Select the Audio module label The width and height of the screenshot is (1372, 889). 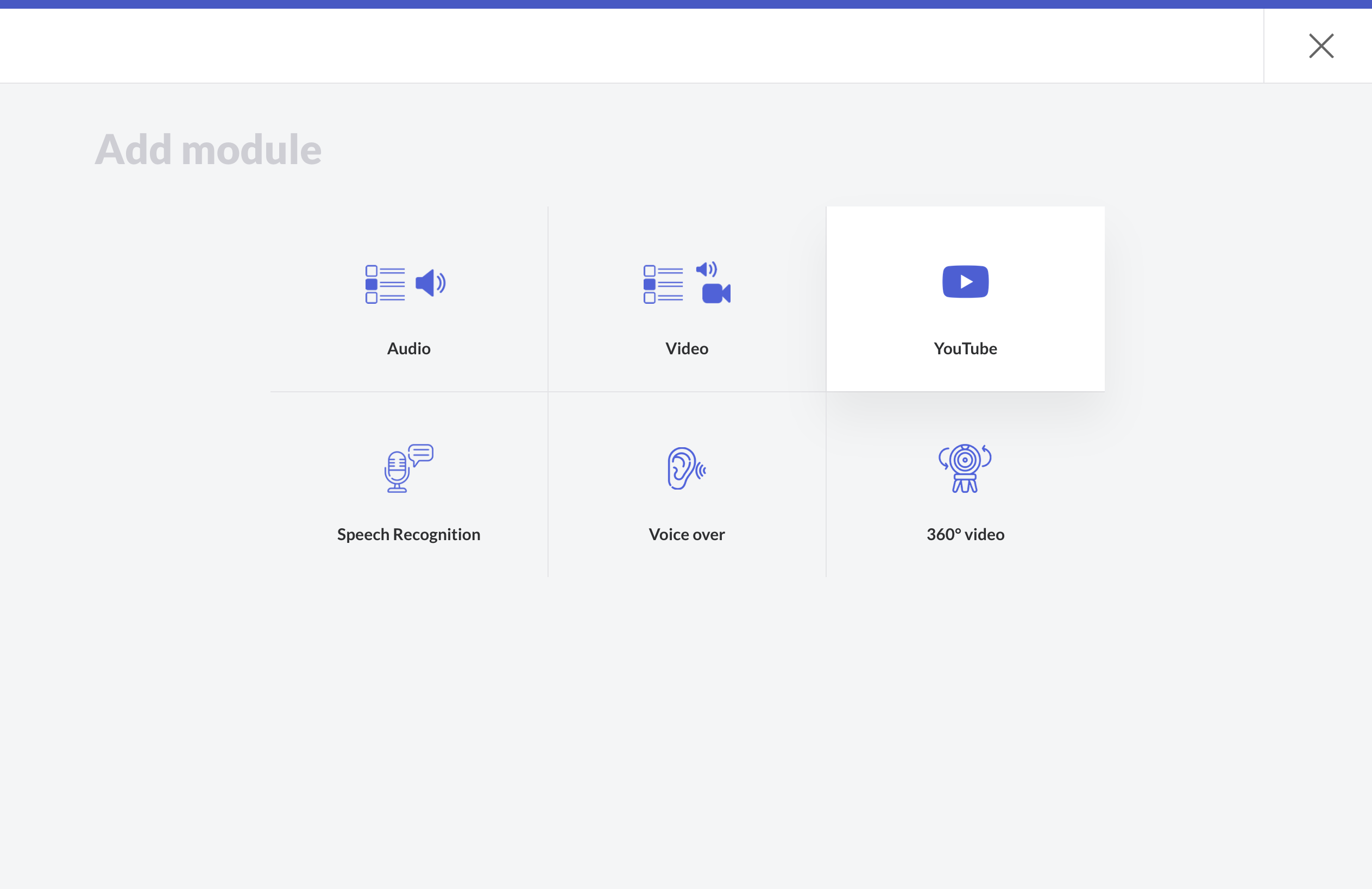(408, 348)
